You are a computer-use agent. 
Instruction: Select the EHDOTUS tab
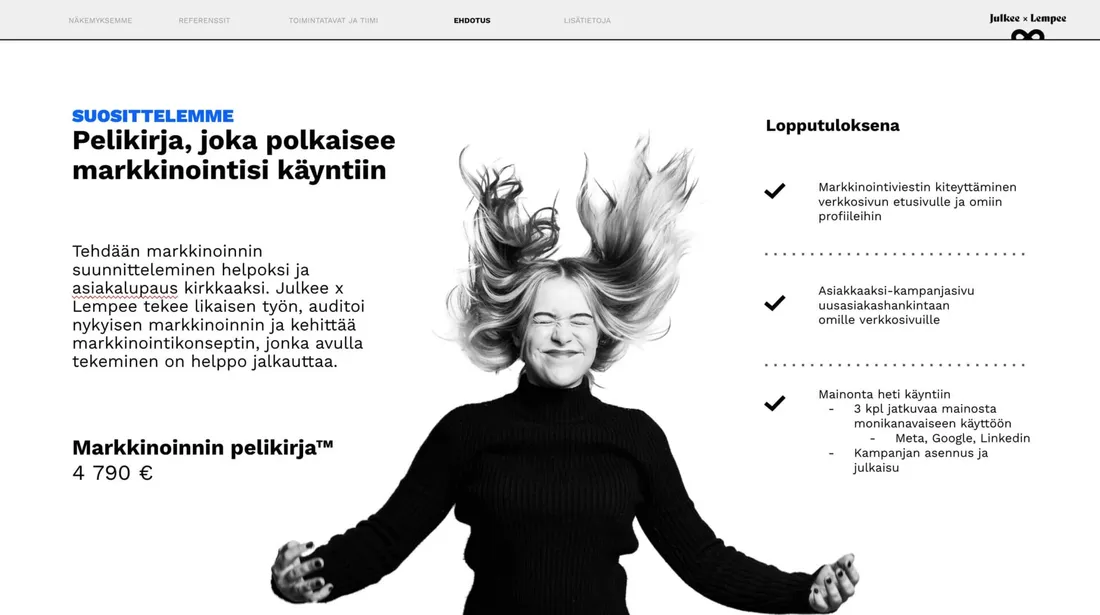472,20
